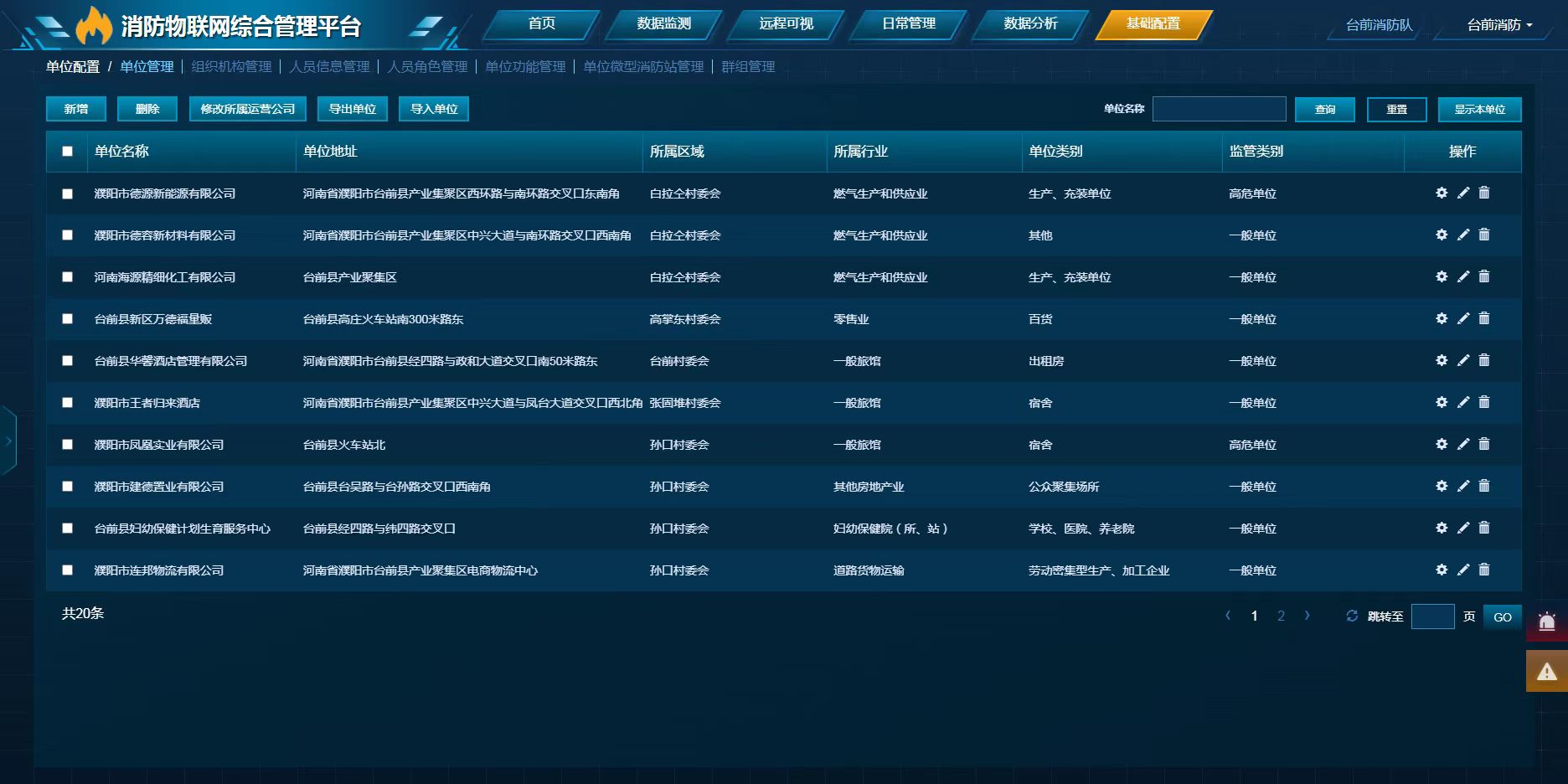Open the 台前消防 user dropdown
This screenshot has width=1568, height=784.
click(x=1499, y=25)
